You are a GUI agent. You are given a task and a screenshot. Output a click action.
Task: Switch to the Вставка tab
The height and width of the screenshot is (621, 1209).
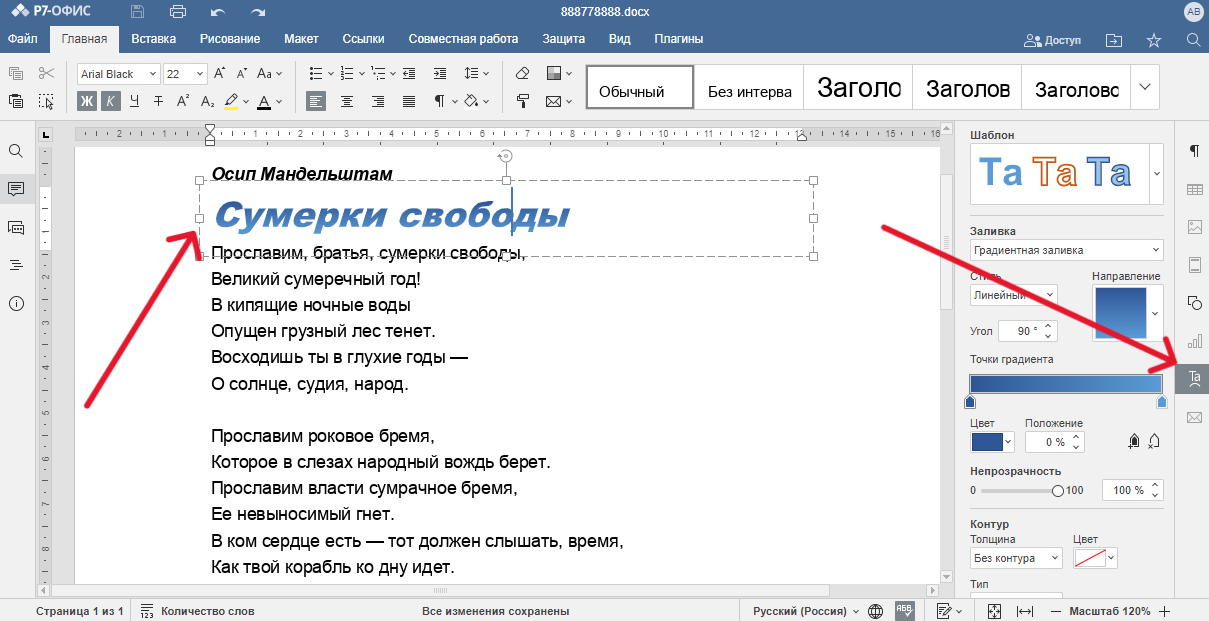pos(153,39)
